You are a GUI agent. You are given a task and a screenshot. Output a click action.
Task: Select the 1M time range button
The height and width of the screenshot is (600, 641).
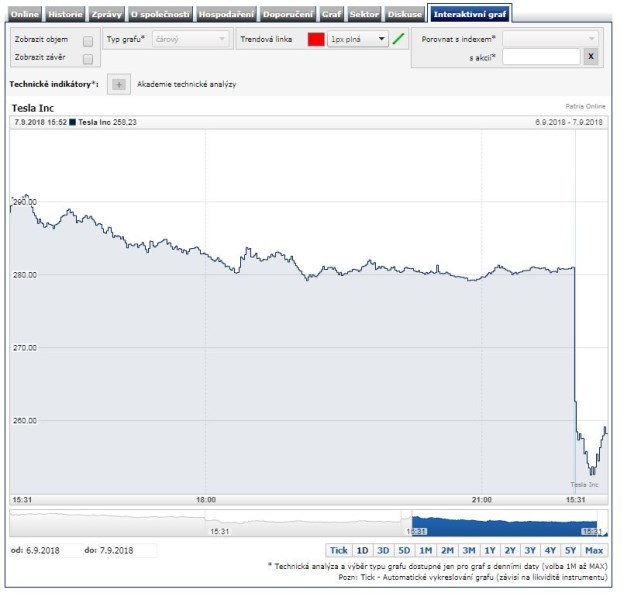(x=425, y=551)
